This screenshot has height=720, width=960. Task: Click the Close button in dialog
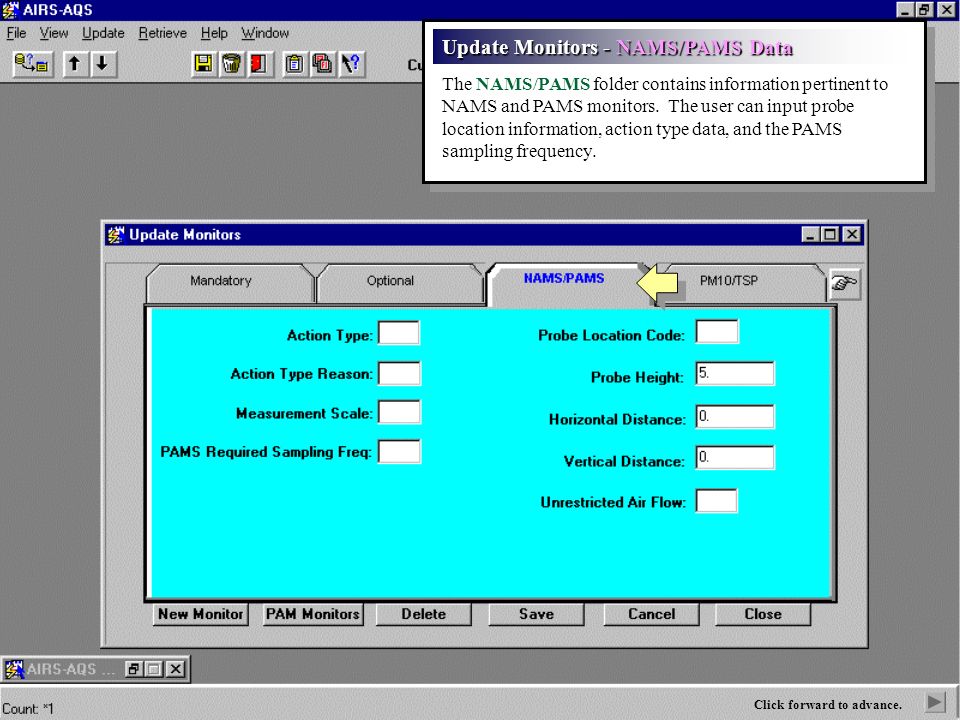tap(763, 614)
